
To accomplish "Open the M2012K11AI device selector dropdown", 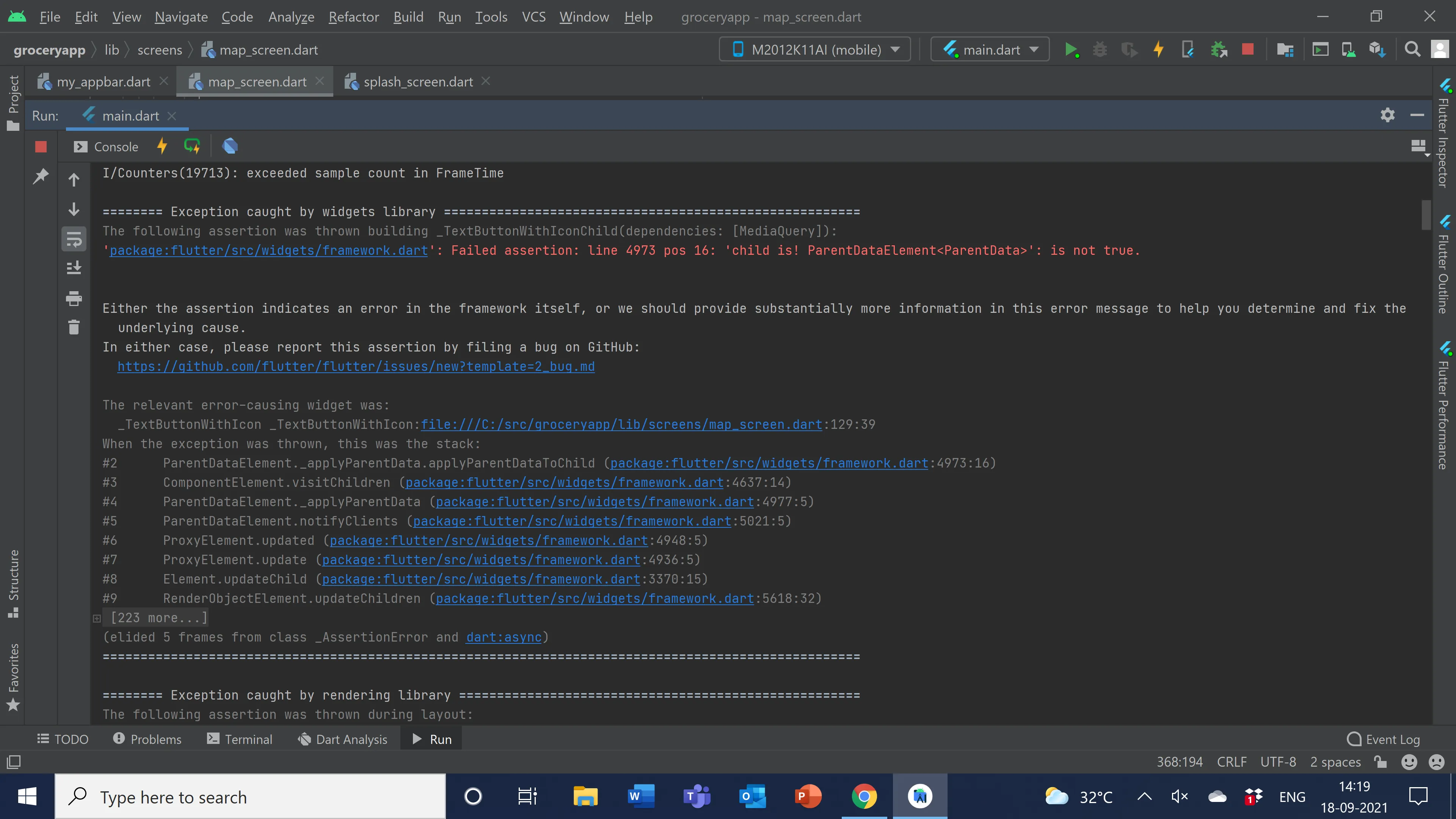I will point(815,50).
